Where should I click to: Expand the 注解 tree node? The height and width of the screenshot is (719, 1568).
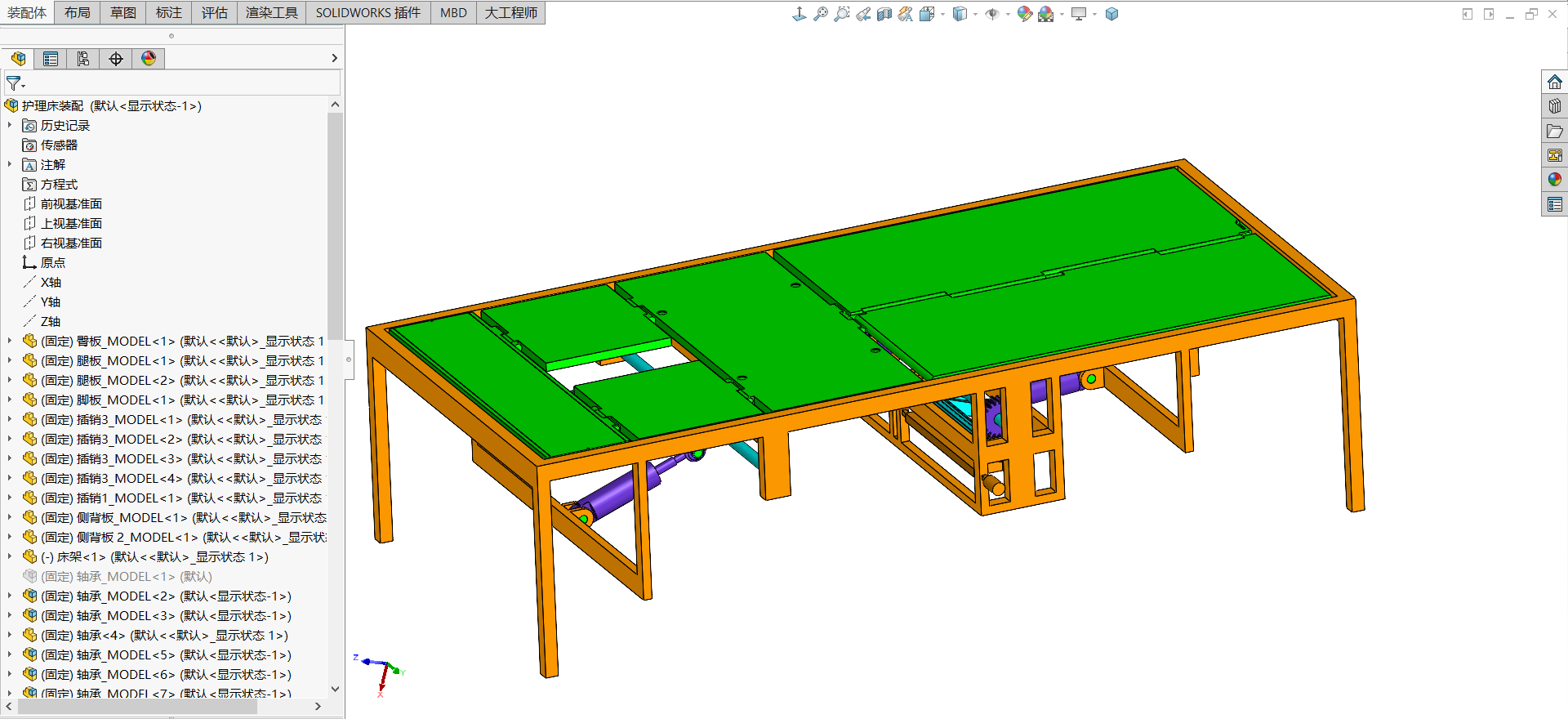point(10,164)
